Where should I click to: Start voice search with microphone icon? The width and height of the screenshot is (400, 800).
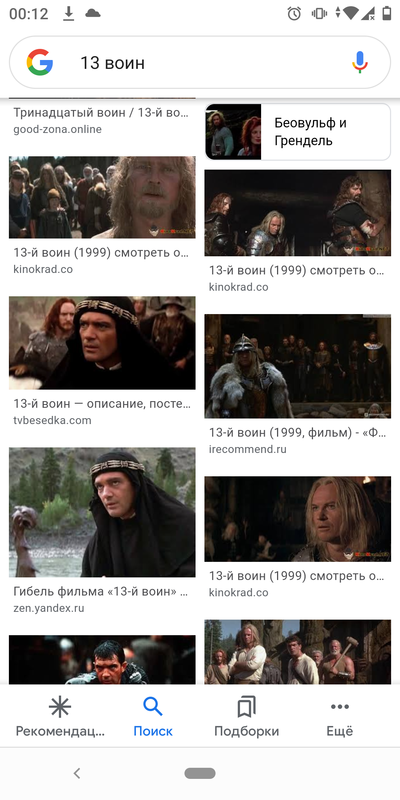(360, 62)
